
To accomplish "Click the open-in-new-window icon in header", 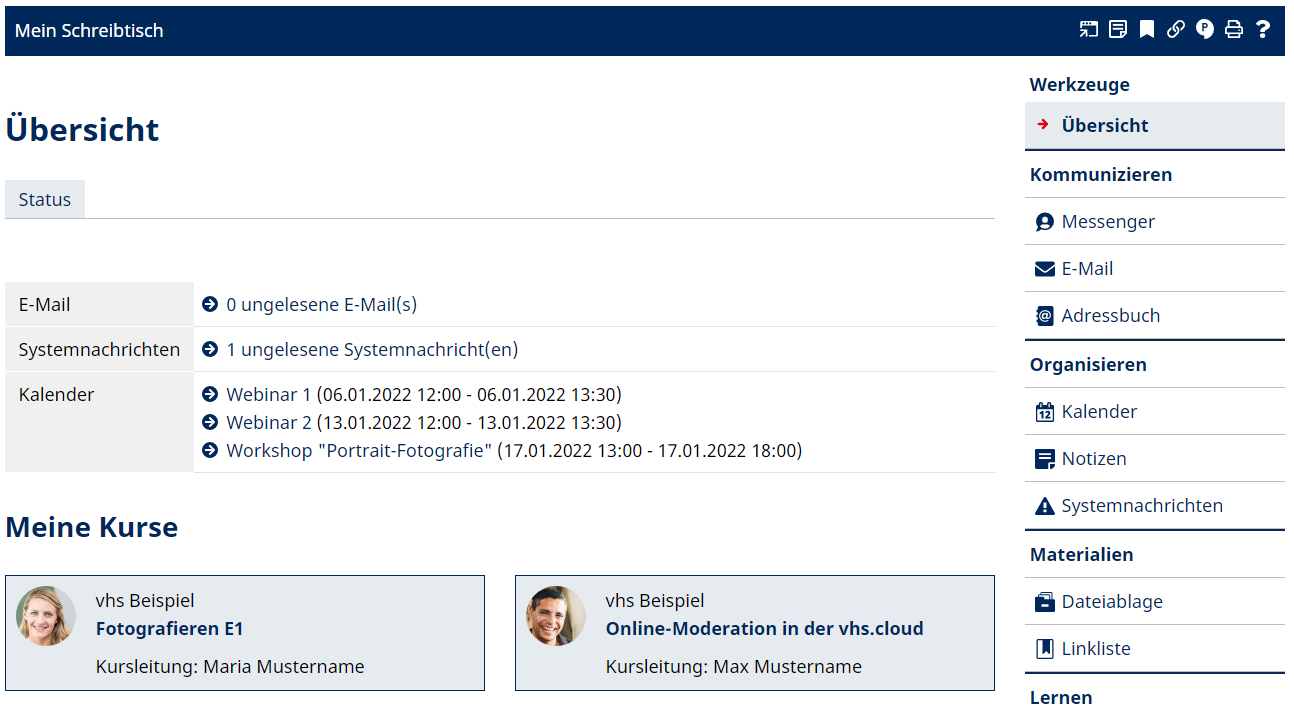I will (1088, 30).
